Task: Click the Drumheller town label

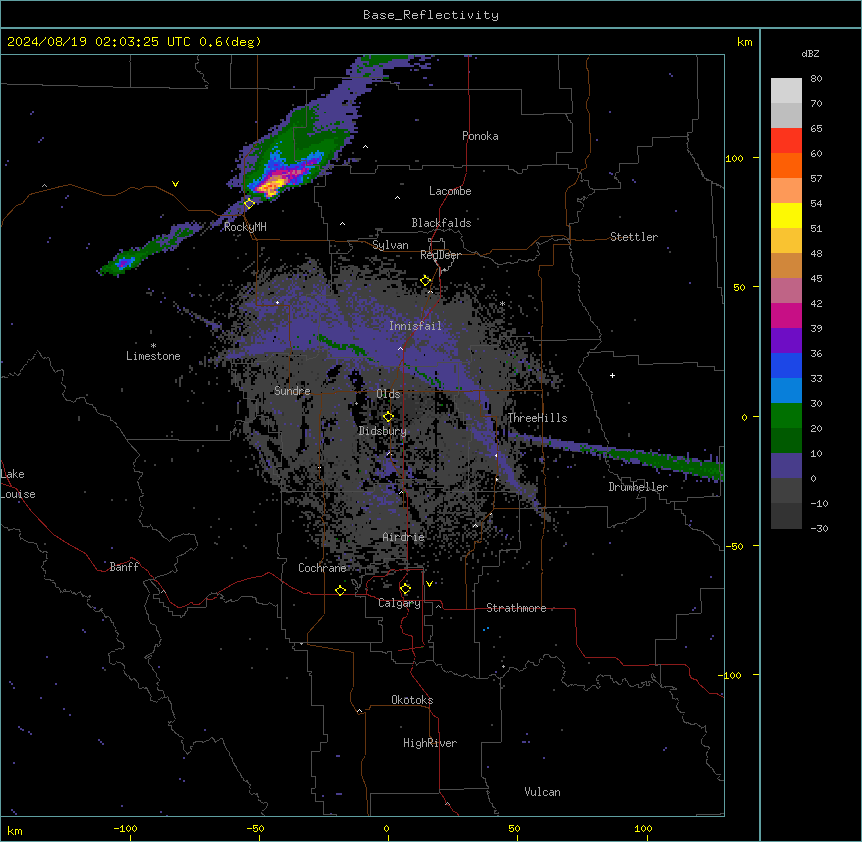Action: tap(638, 487)
